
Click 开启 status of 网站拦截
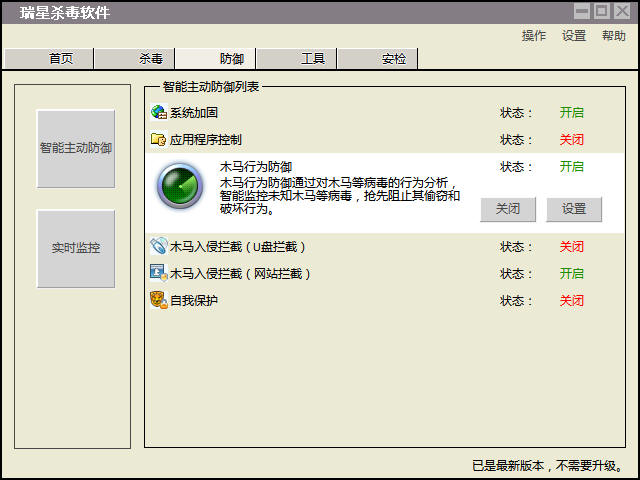[x=571, y=274]
